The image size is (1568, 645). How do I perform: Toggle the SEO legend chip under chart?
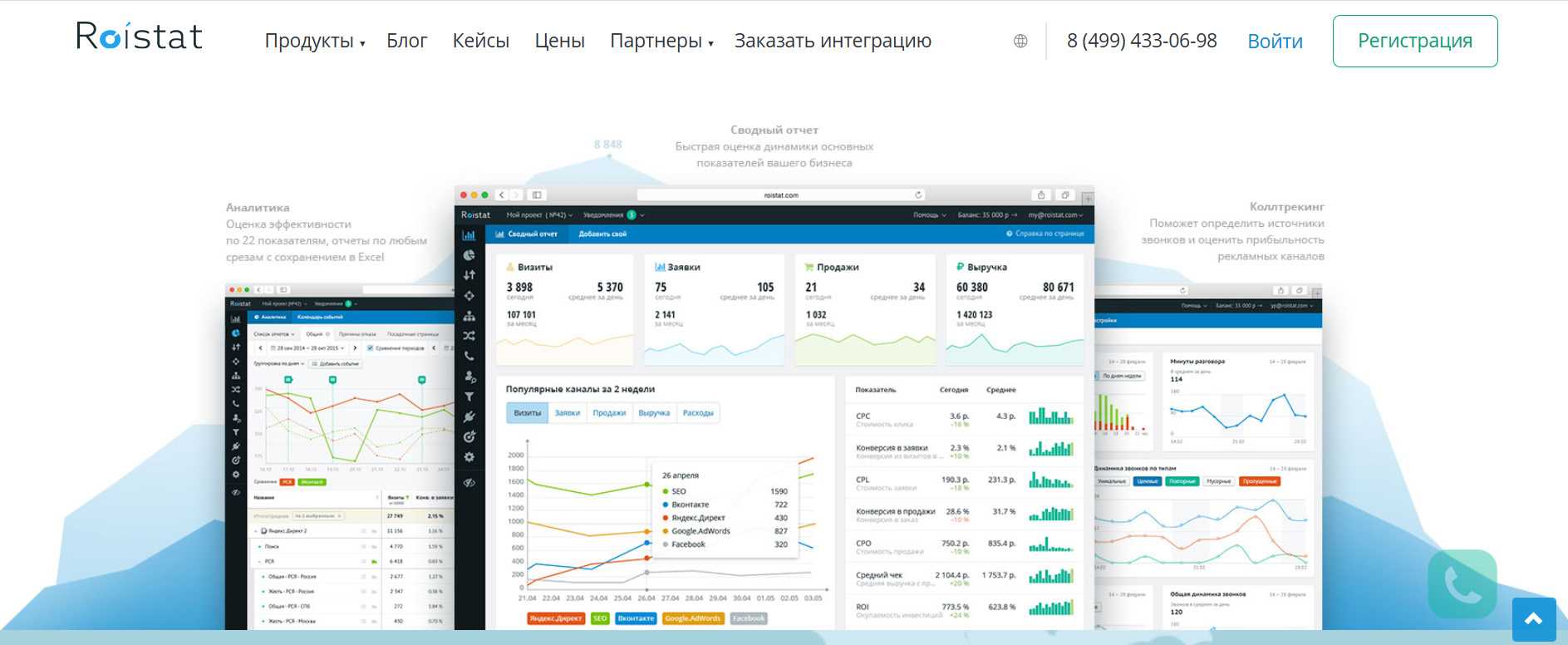[x=600, y=618]
